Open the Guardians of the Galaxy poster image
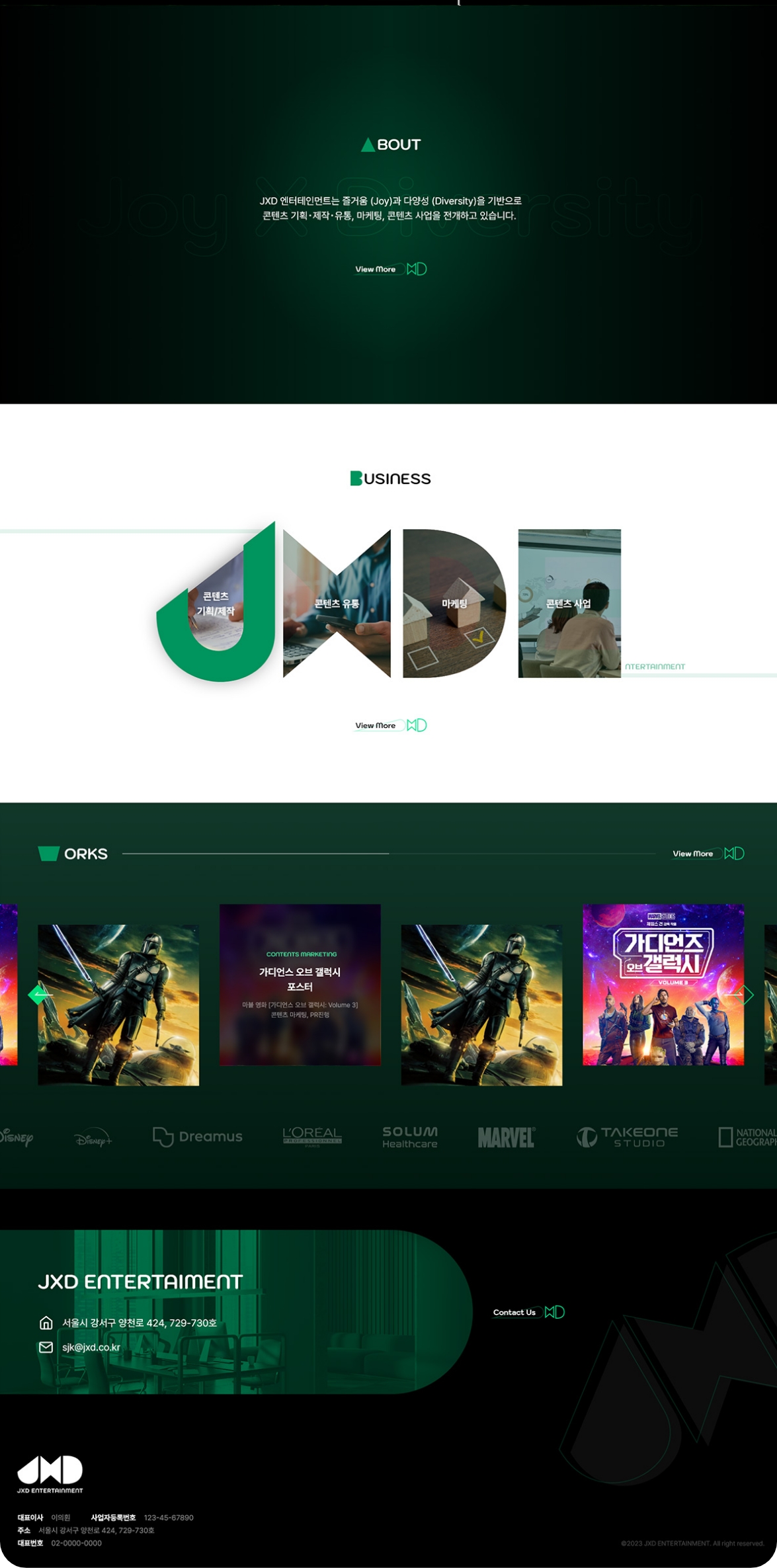The width and height of the screenshot is (777, 1568). (663, 985)
